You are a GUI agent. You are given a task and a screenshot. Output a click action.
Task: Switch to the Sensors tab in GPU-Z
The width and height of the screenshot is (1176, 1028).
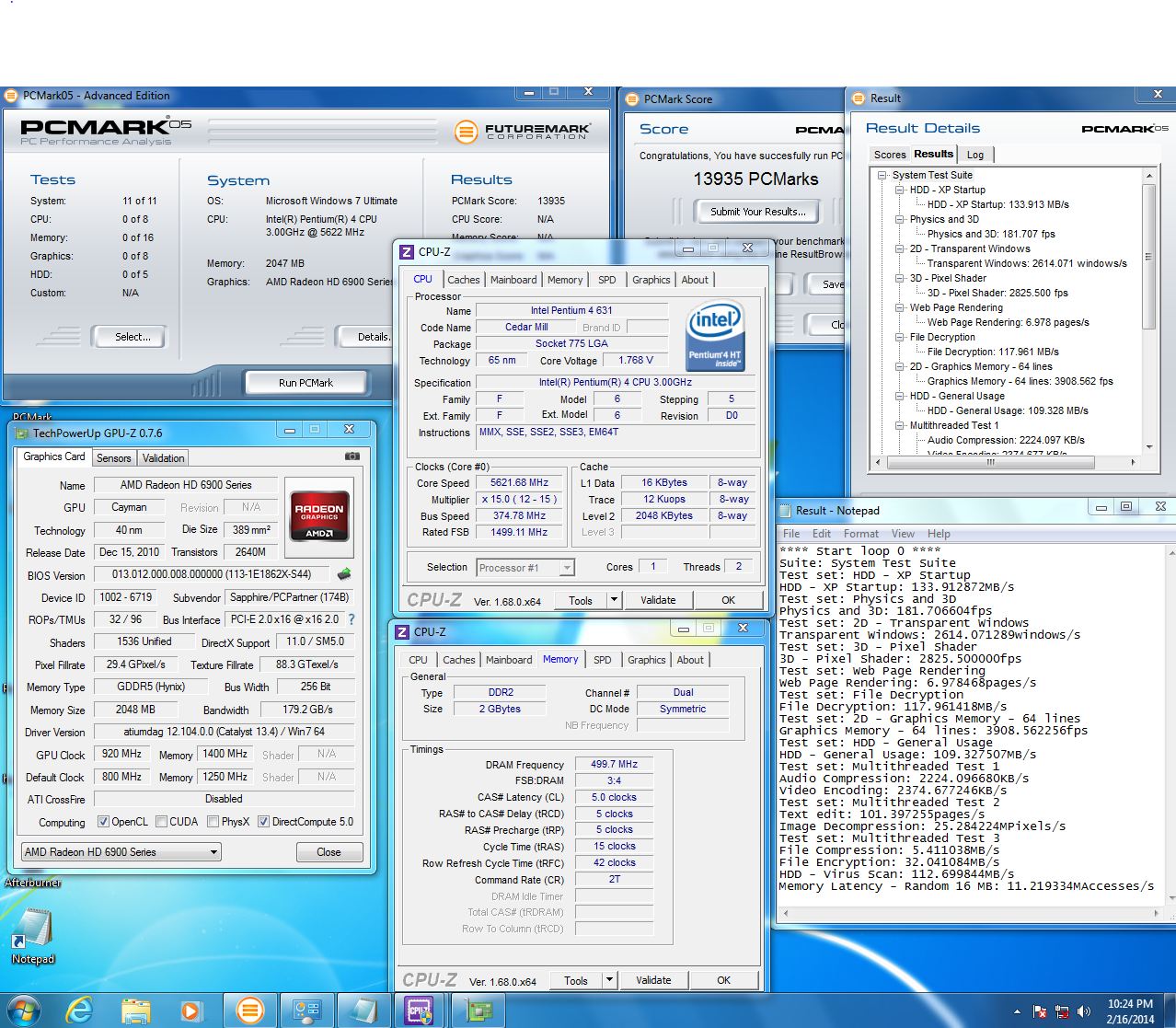click(x=113, y=458)
